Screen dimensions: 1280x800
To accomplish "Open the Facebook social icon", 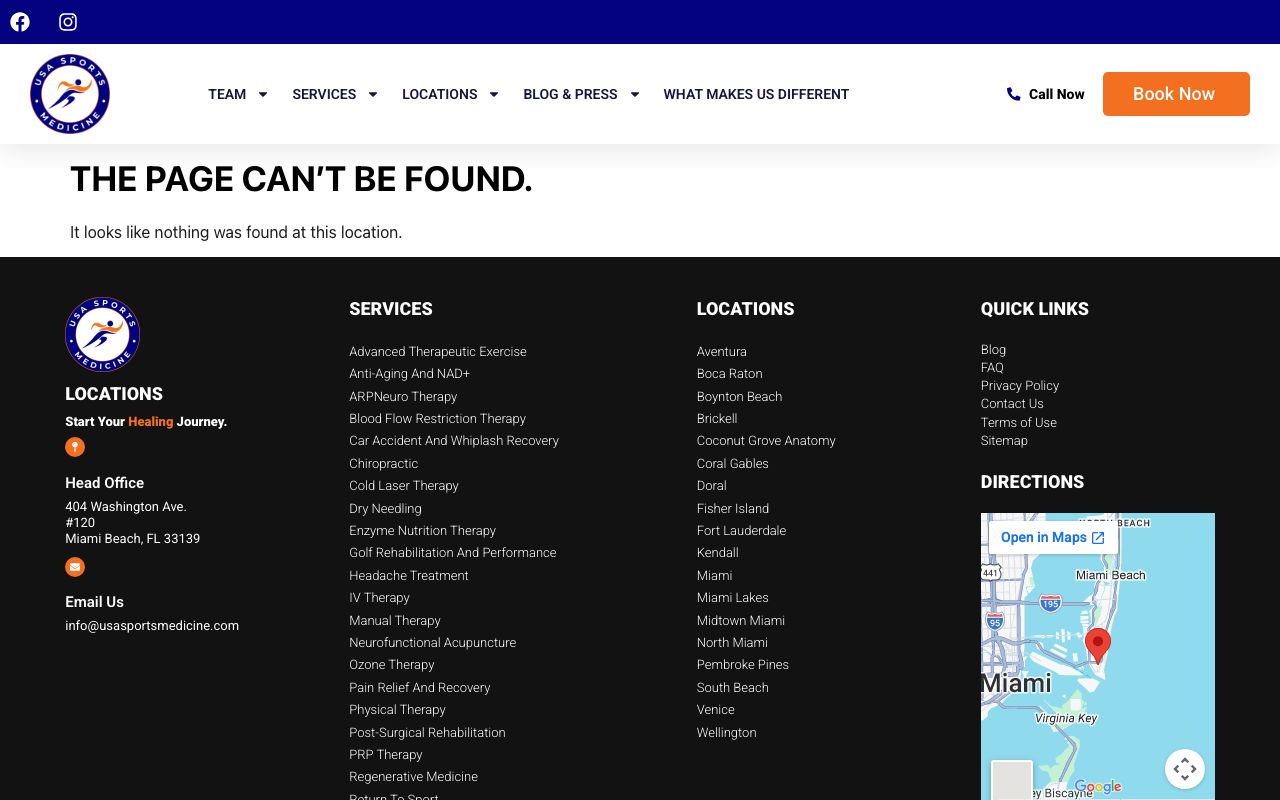I will 20,22.
